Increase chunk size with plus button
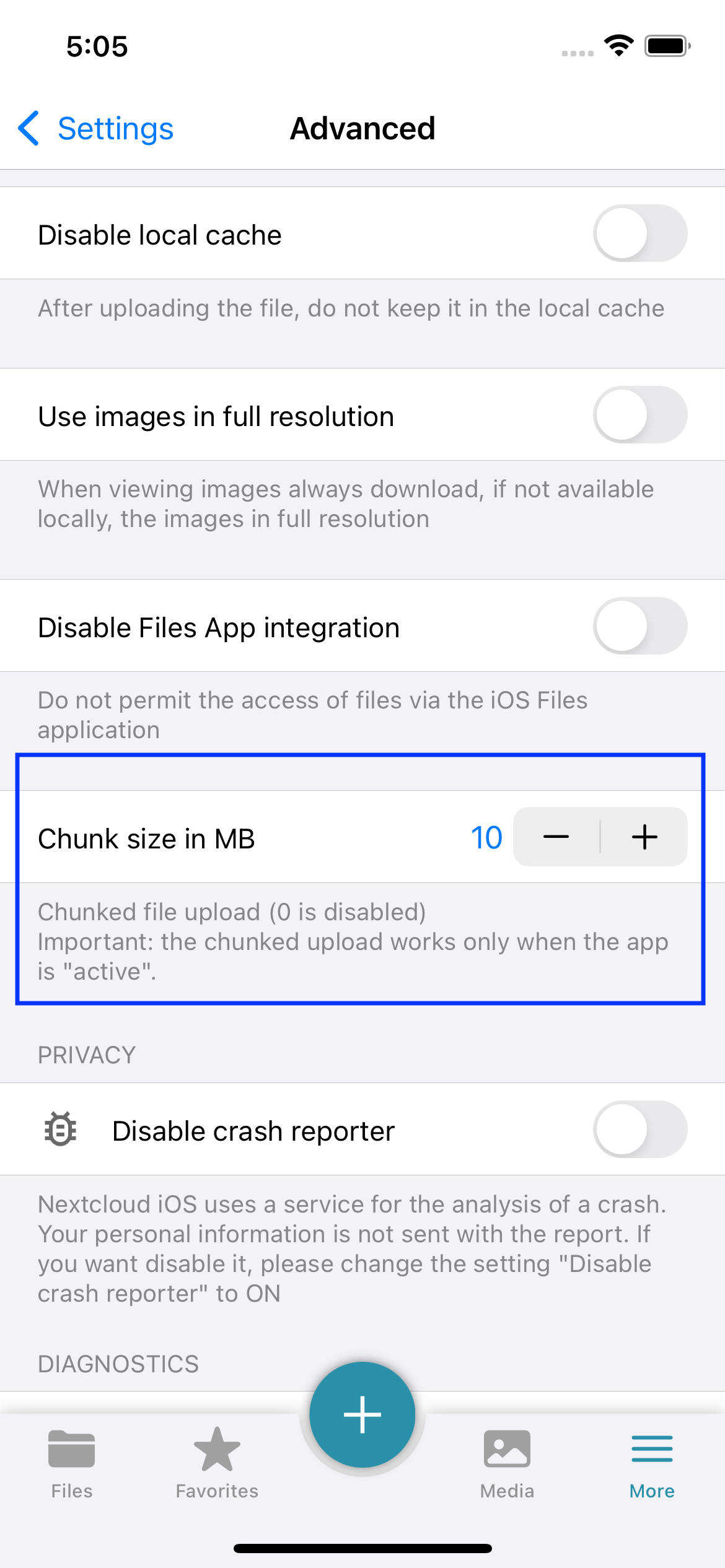This screenshot has width=725, height=1568. [644, 837]
